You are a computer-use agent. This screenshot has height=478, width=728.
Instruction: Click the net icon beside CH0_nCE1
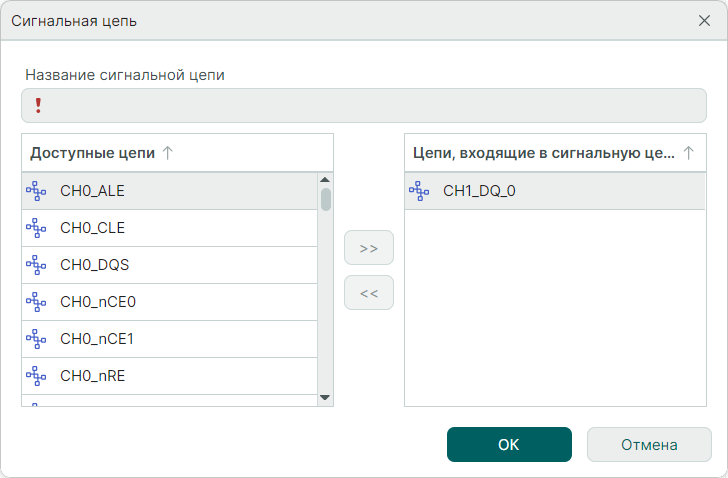(x=36, y=339)
